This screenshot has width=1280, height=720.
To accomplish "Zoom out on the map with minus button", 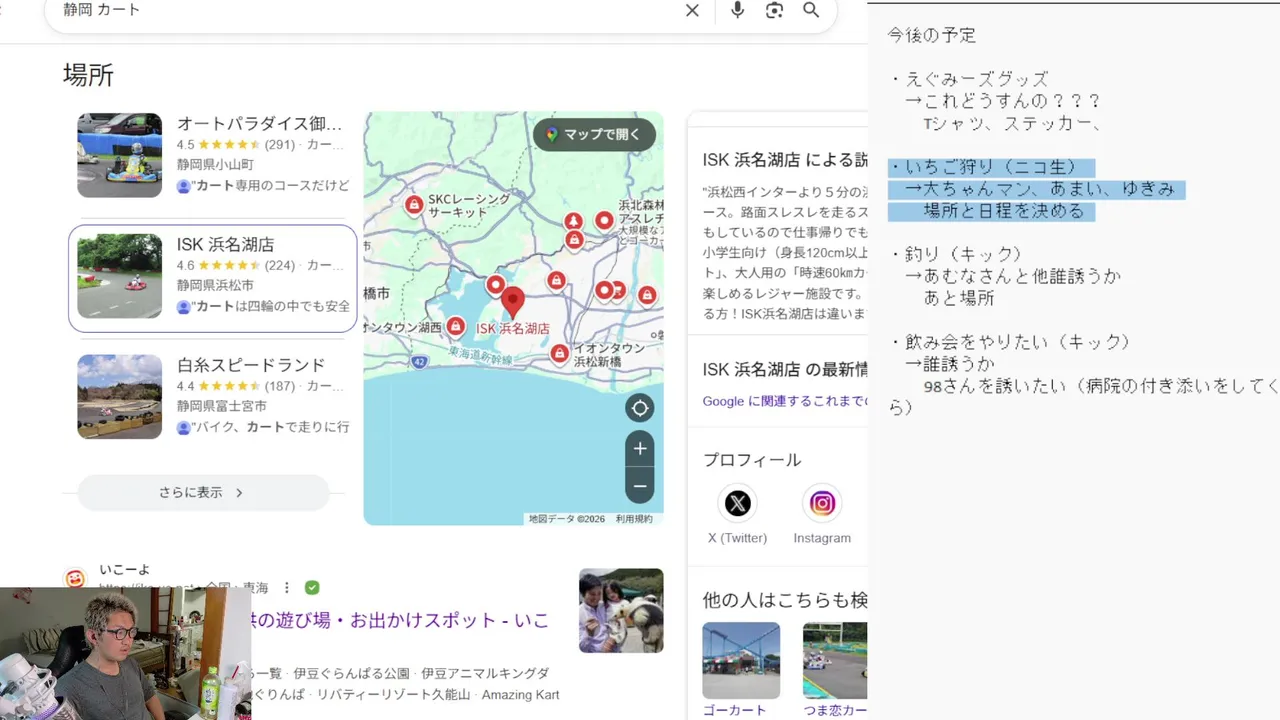I will [640, 487].
